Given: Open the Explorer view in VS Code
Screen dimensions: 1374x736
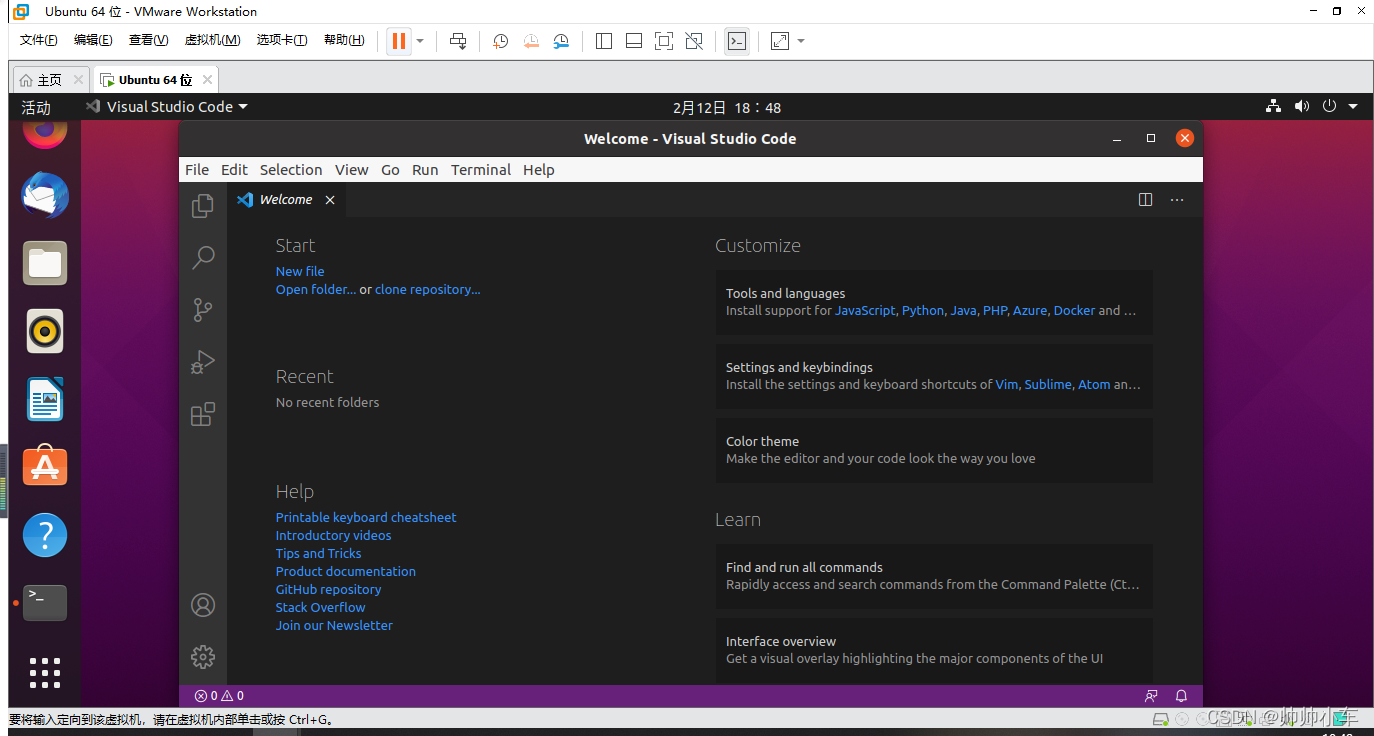Looking at the screenshot, I should click(203, 205).
